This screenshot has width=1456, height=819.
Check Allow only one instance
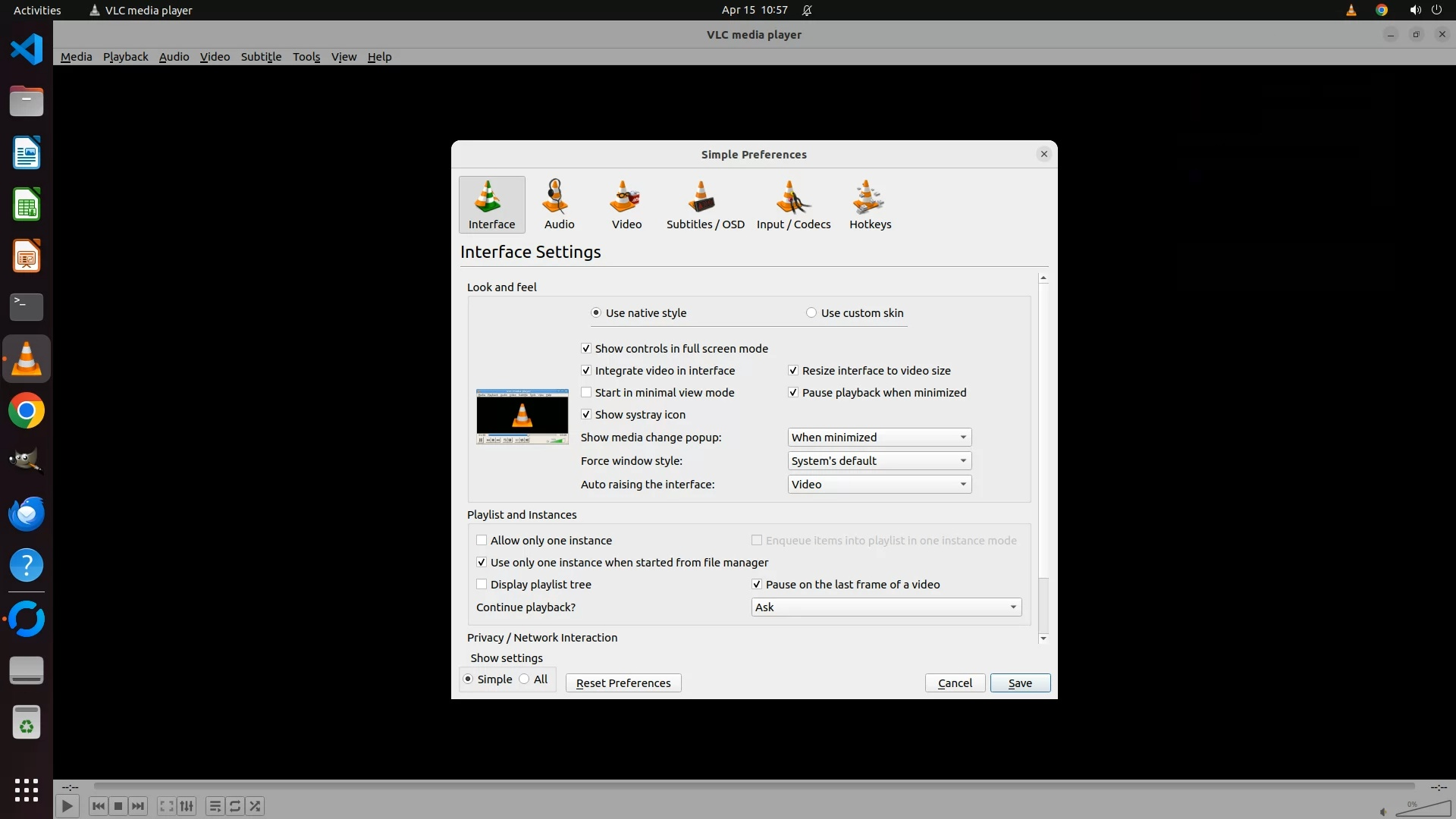click(x=482, y=541)
